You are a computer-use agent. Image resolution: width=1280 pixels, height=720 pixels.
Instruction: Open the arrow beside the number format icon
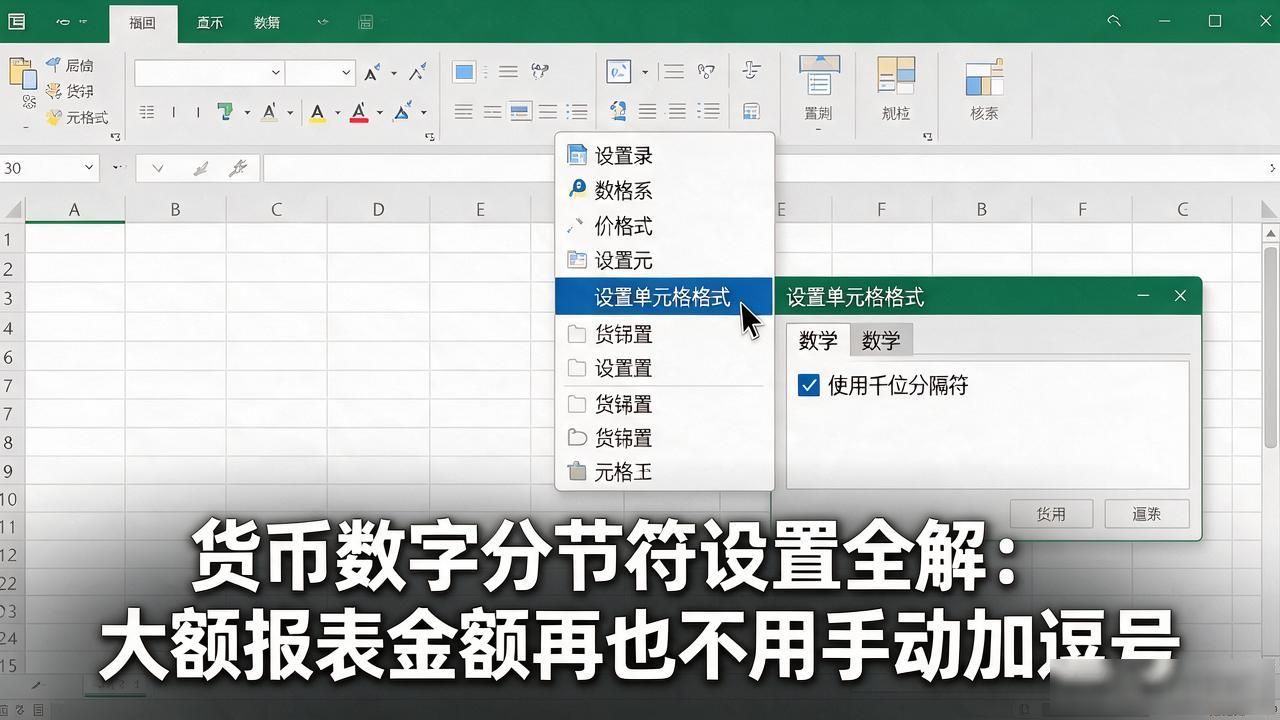[x=644, y=73]
